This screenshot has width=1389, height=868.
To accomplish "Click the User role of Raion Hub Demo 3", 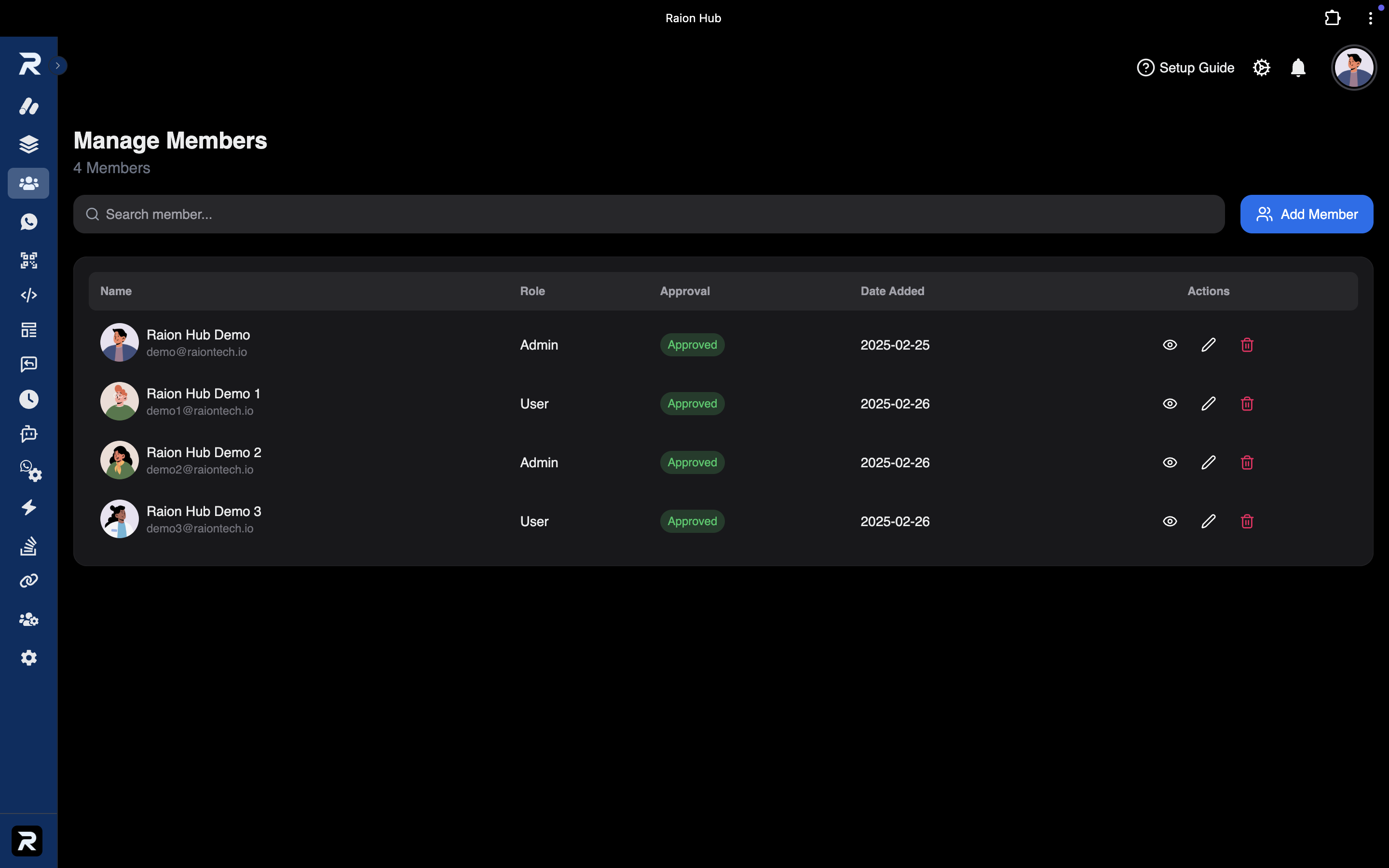I will click(x=534, y=521).
